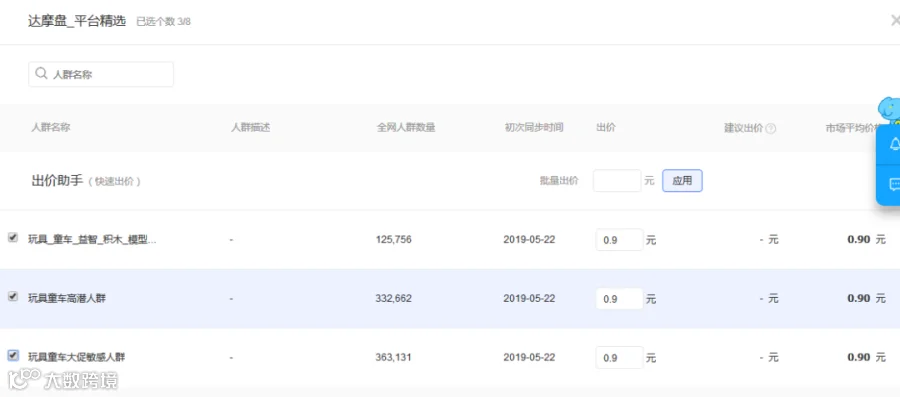Click the 出价助手 快速出价 label

[x=86, y=181]
